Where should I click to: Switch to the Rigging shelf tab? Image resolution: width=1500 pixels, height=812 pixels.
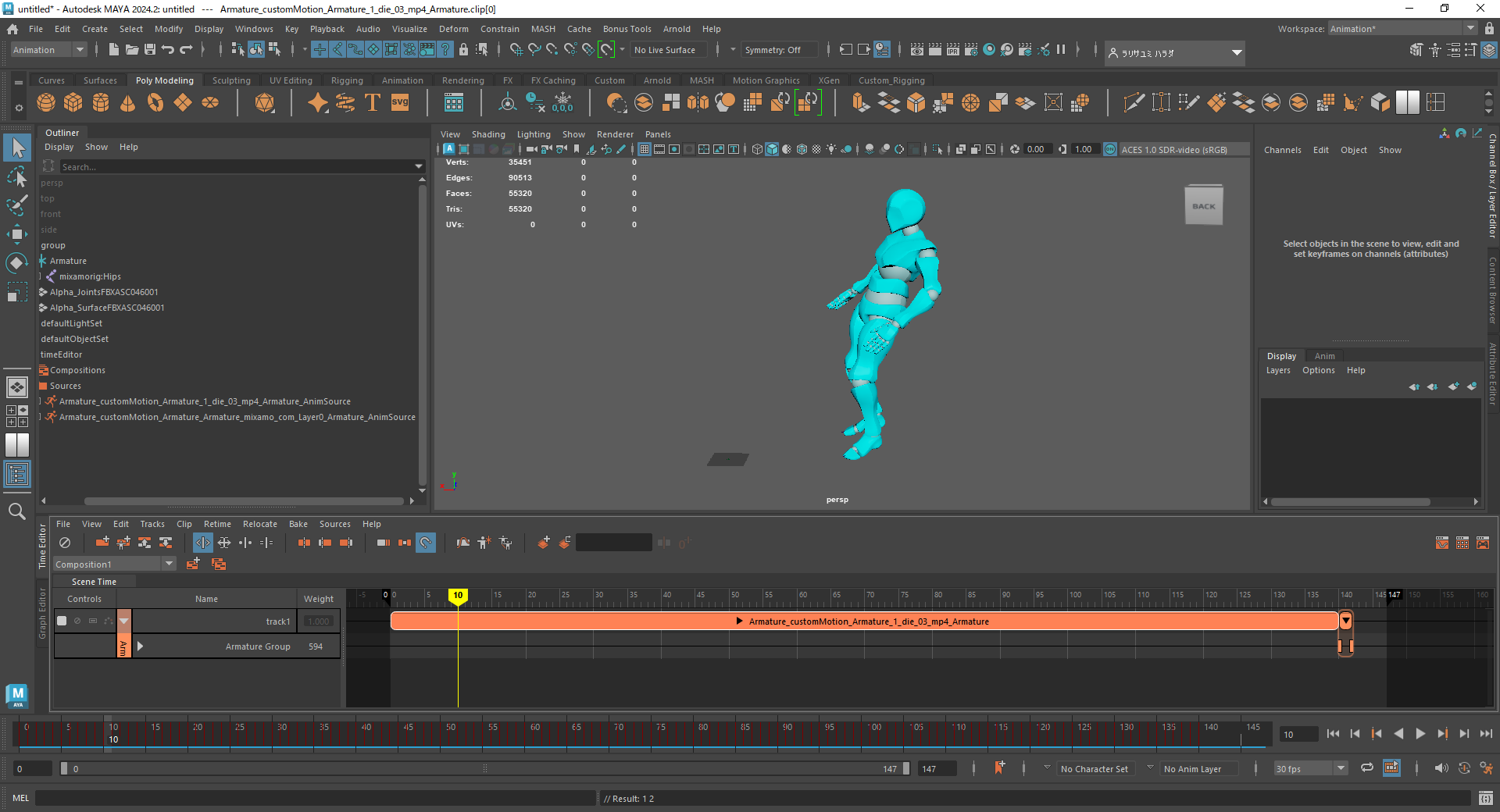pyautogui.click(x=347, y=80)
